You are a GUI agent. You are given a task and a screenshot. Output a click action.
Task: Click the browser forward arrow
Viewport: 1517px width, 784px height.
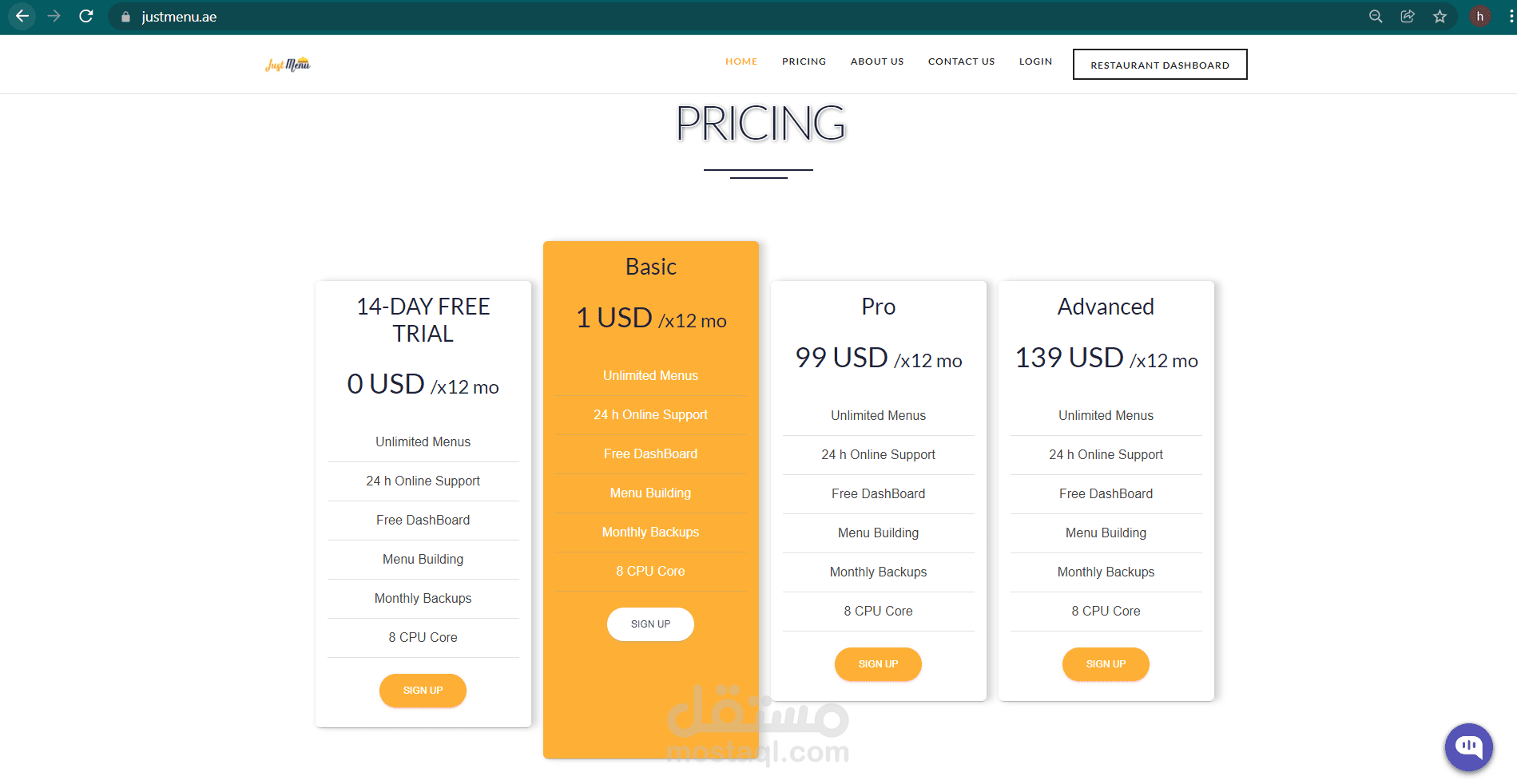tap(54, 16)
